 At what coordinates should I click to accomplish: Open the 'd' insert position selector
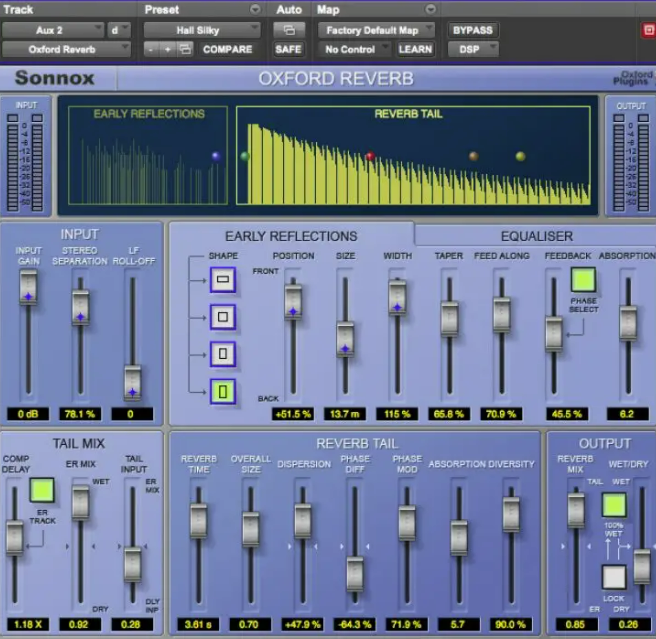[119, 30]
